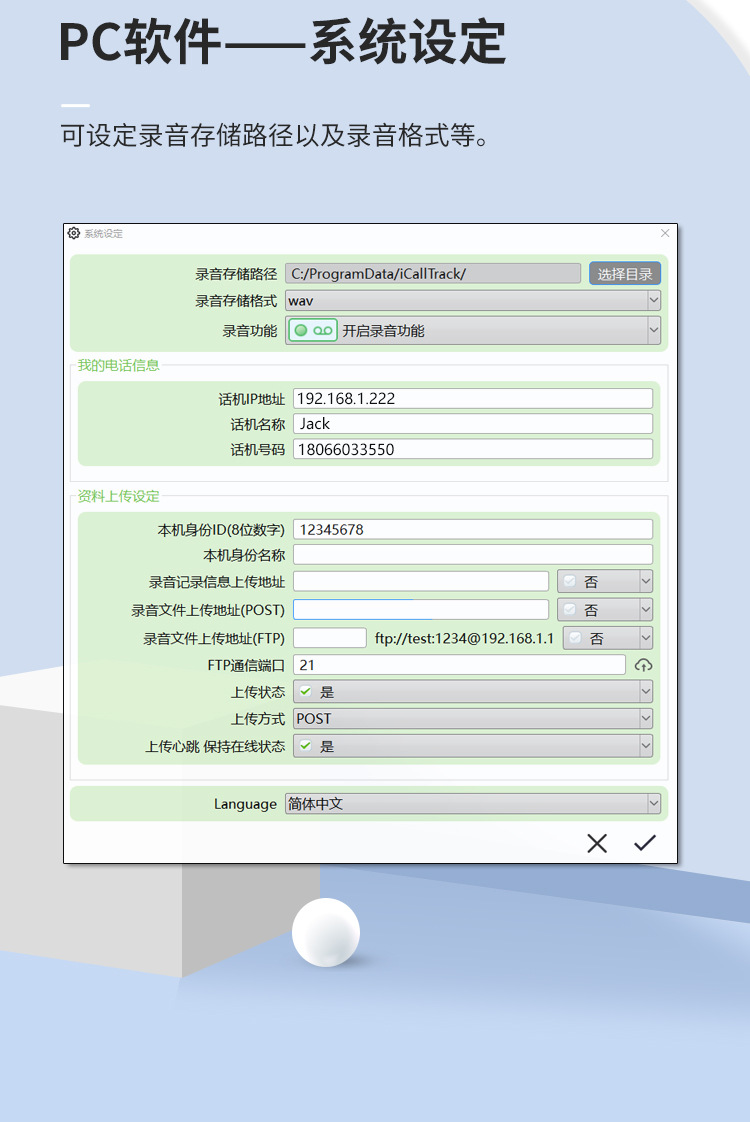Toggle the 否 checkbox for 录音记录信息上传地址
Image resolution: width=750 pixels, height=1122 pixels.
(570, 581)
